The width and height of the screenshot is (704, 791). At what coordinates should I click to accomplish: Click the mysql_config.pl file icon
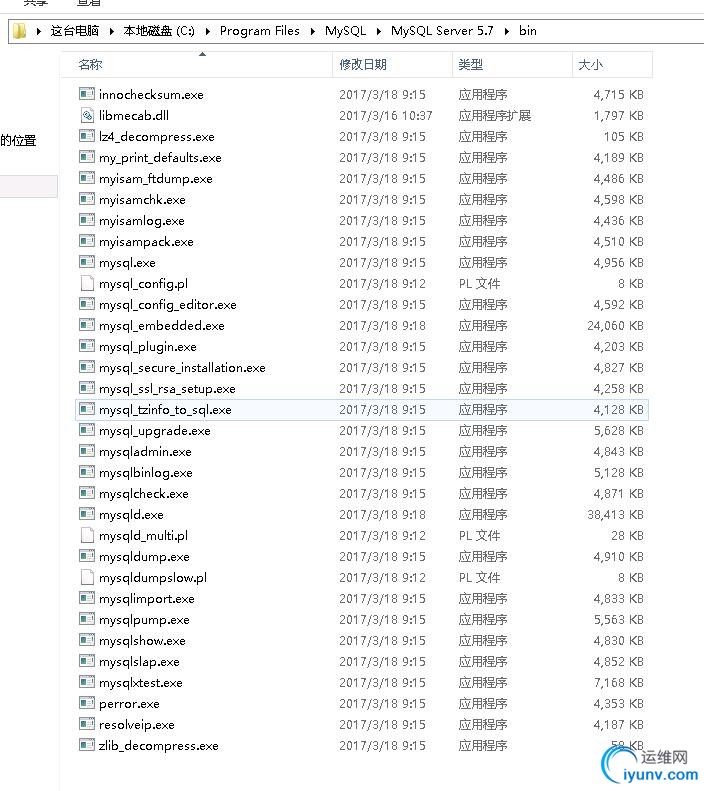87,283
